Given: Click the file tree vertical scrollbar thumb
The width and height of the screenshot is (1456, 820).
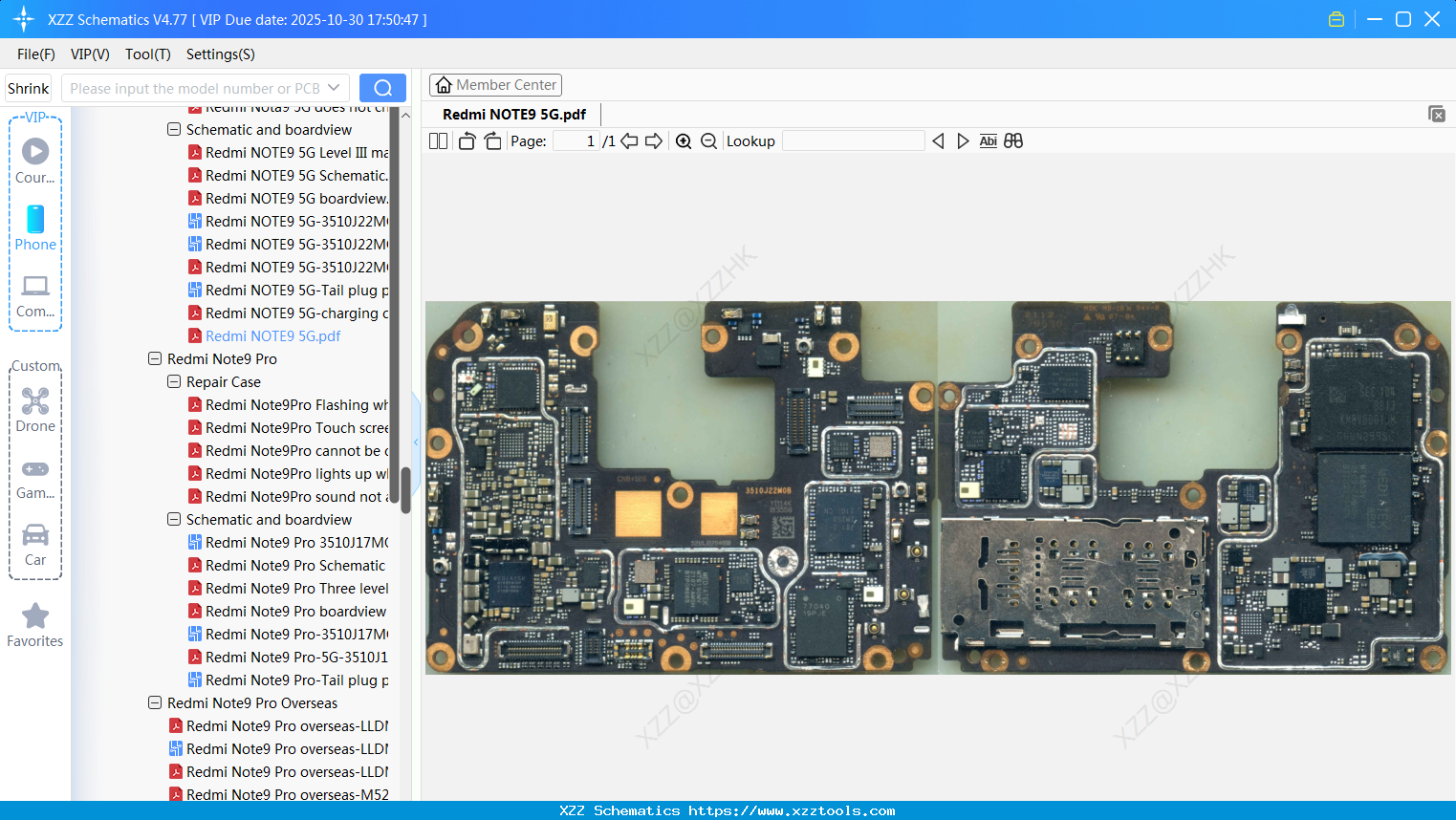Looking at the screenshot, I should point(405,489).
